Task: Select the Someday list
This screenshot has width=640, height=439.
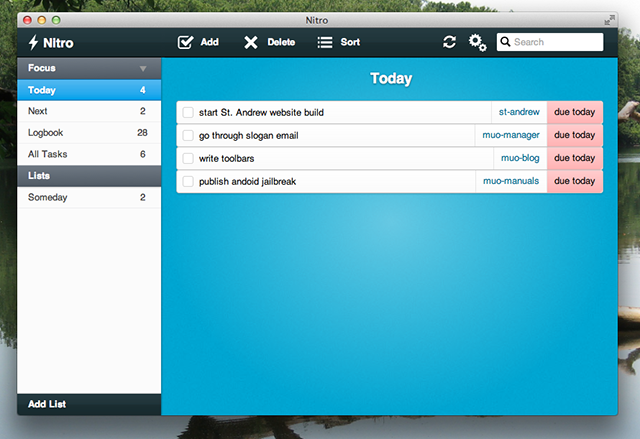Action: pos(89,197)
